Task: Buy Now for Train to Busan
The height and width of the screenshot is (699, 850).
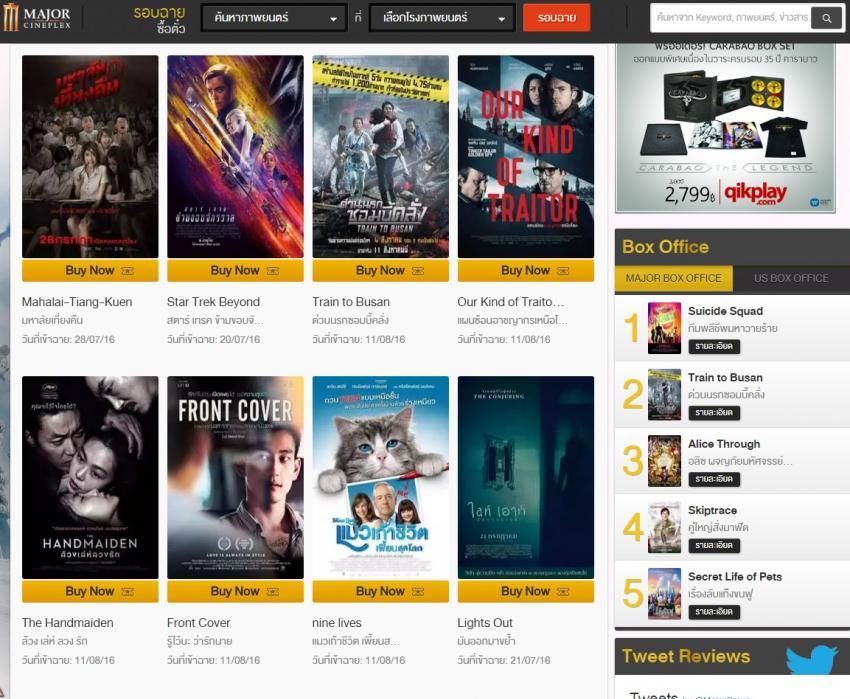Action: tap(381, 270)
